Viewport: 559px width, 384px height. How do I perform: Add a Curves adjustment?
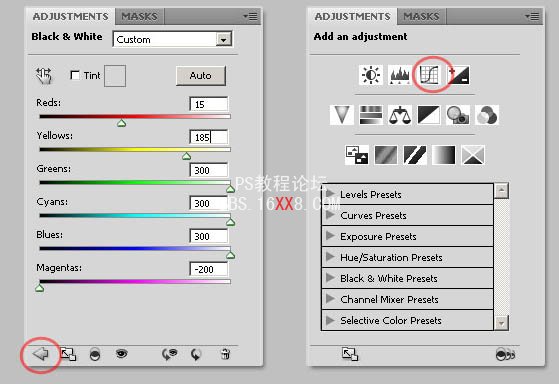point(429,75)
